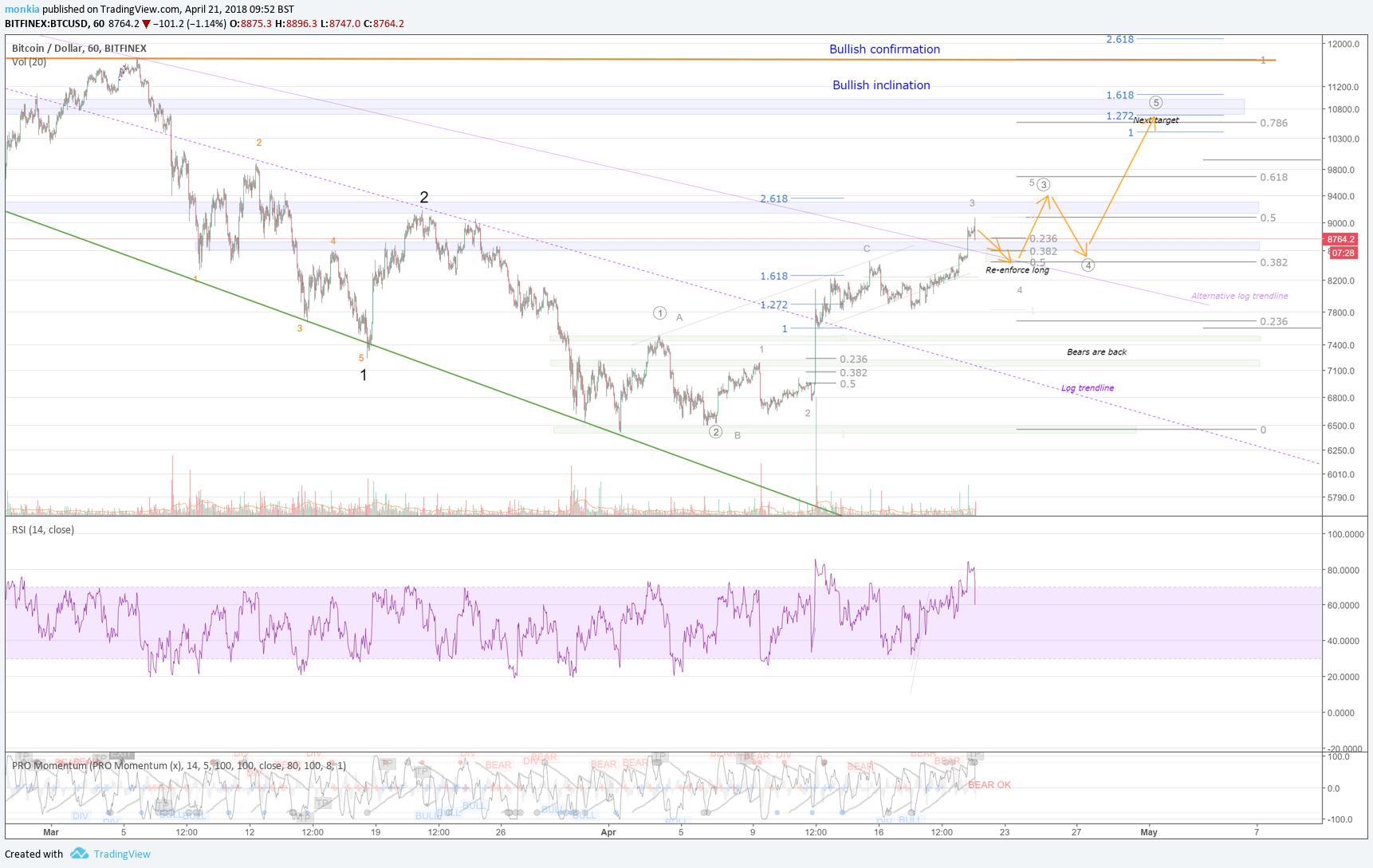Click the Vol (20) indicator label
The width and height of the screenshot is (1373, 868).
(x=29, y=62)
